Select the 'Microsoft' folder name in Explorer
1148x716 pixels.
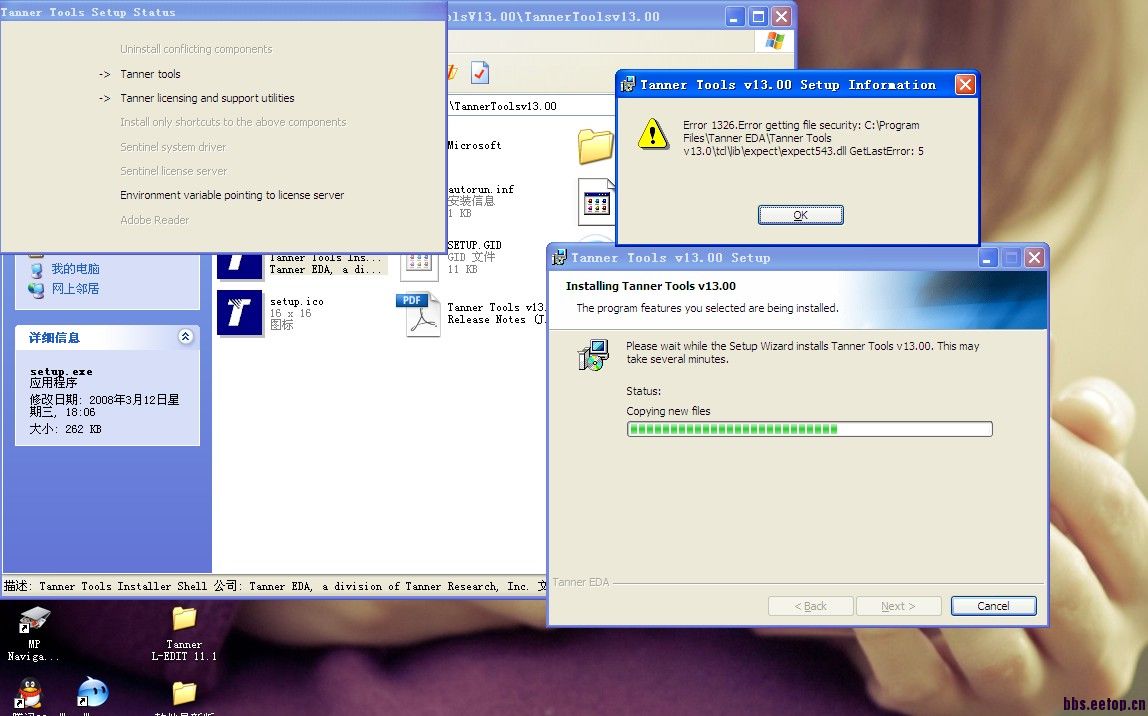(x=474, y=146)
